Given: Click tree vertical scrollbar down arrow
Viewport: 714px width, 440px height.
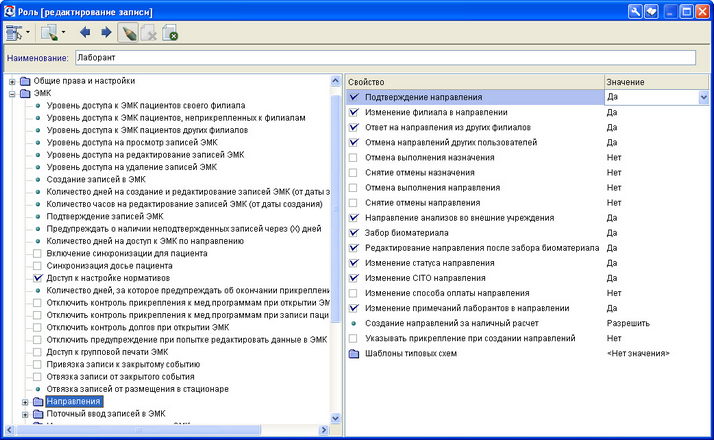Looking at the screenshot, I should 336,418.
